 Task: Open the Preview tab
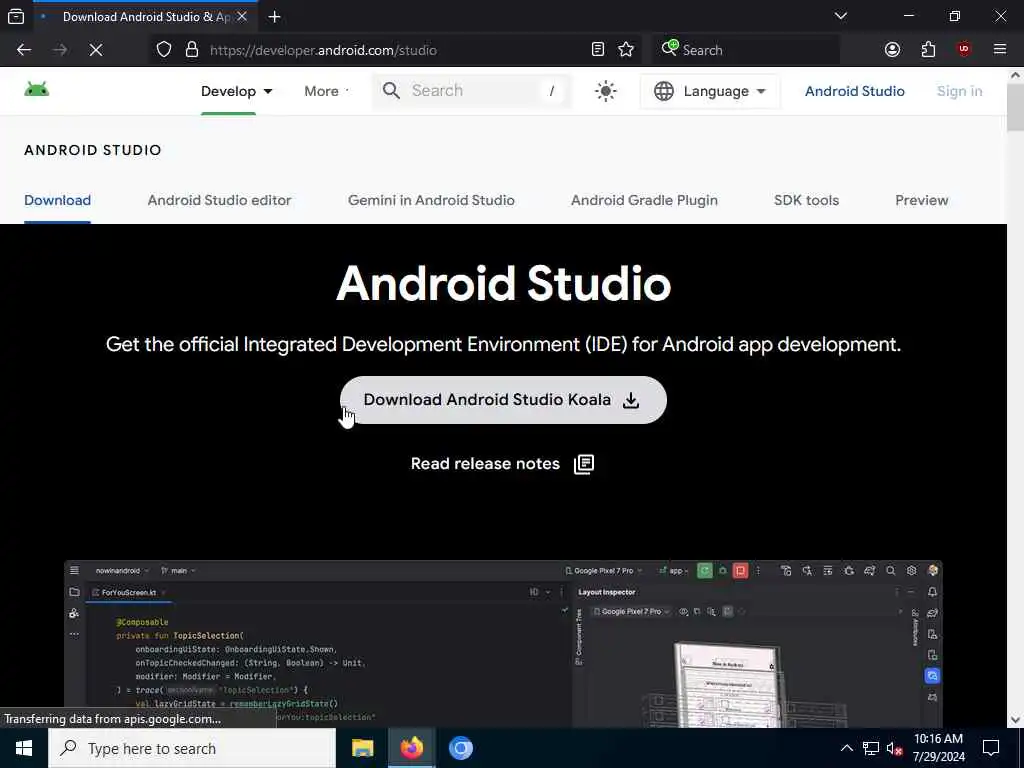[x=921, y=200]
